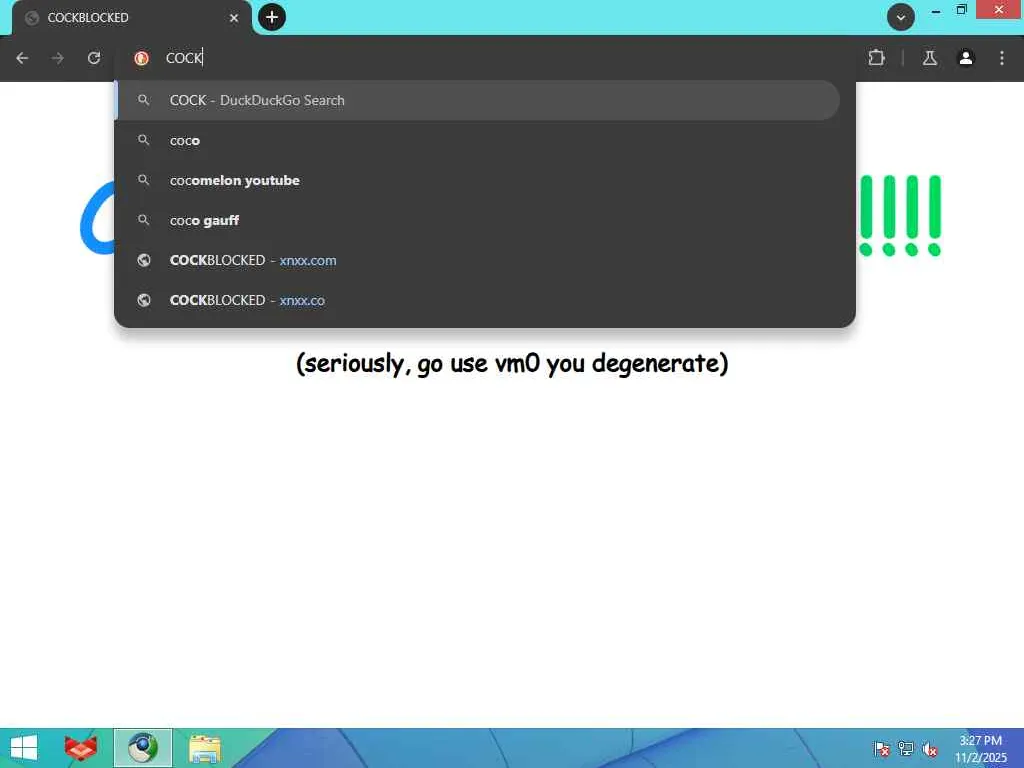Click the network tray icon
1024x768 pixels.
906,749
